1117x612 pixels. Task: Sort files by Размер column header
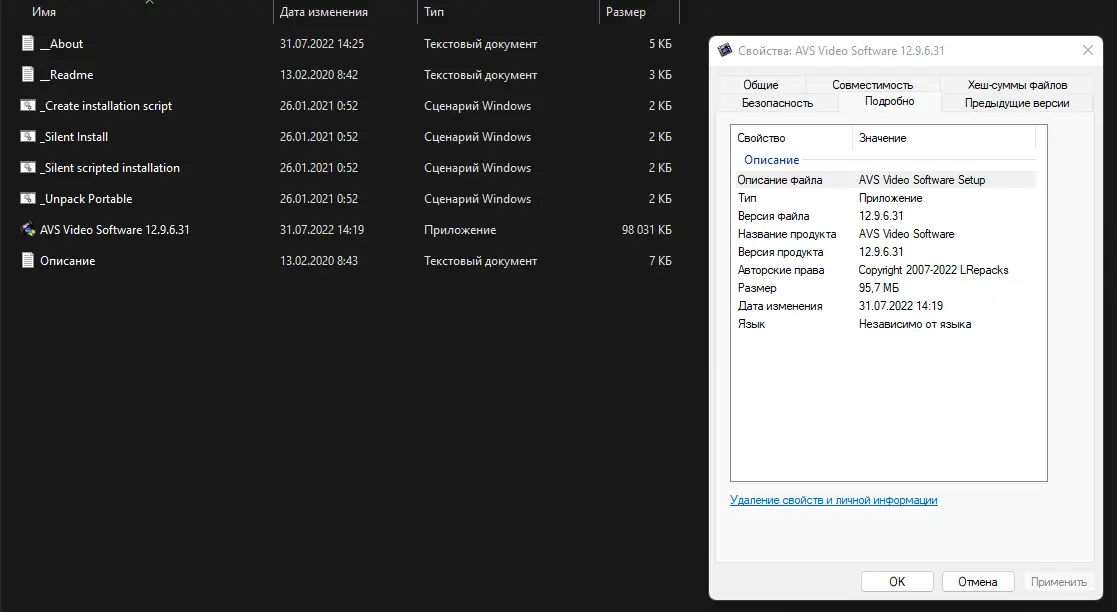coord(625,12)
